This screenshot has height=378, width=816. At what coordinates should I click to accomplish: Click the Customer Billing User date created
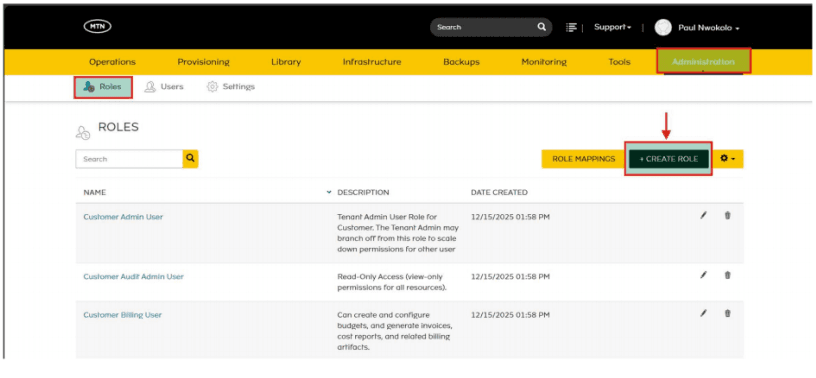tap(510, 315)
